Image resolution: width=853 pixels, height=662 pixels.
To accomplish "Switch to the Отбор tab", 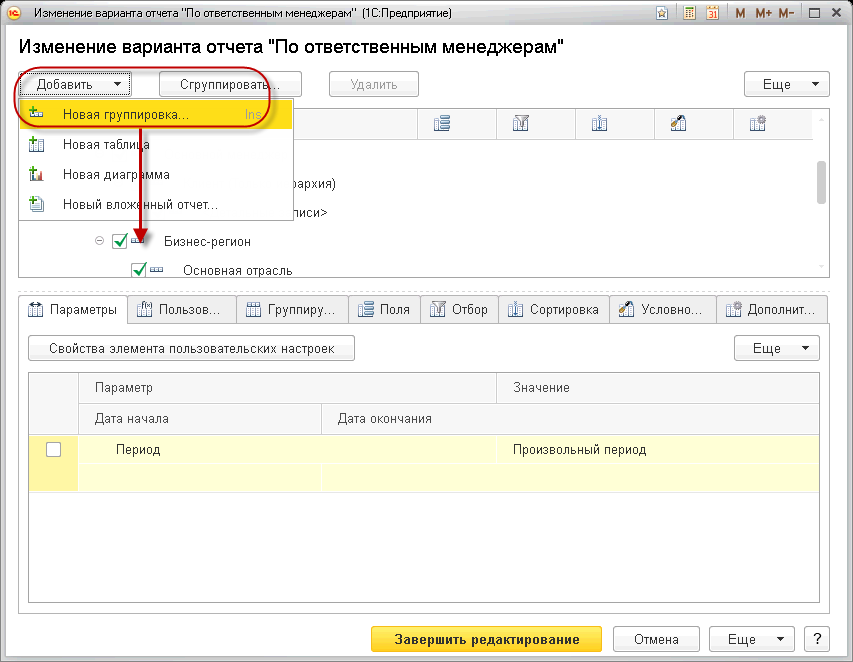I will [x=459, y=310].
